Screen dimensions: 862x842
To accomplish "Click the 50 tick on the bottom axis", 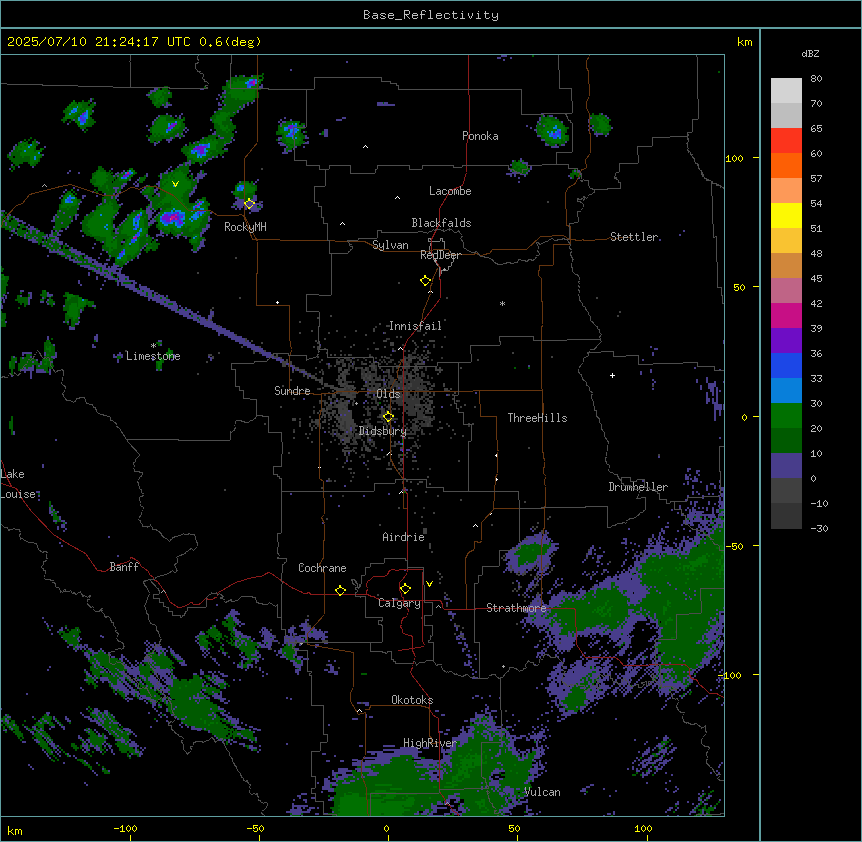I will point(514,828).
